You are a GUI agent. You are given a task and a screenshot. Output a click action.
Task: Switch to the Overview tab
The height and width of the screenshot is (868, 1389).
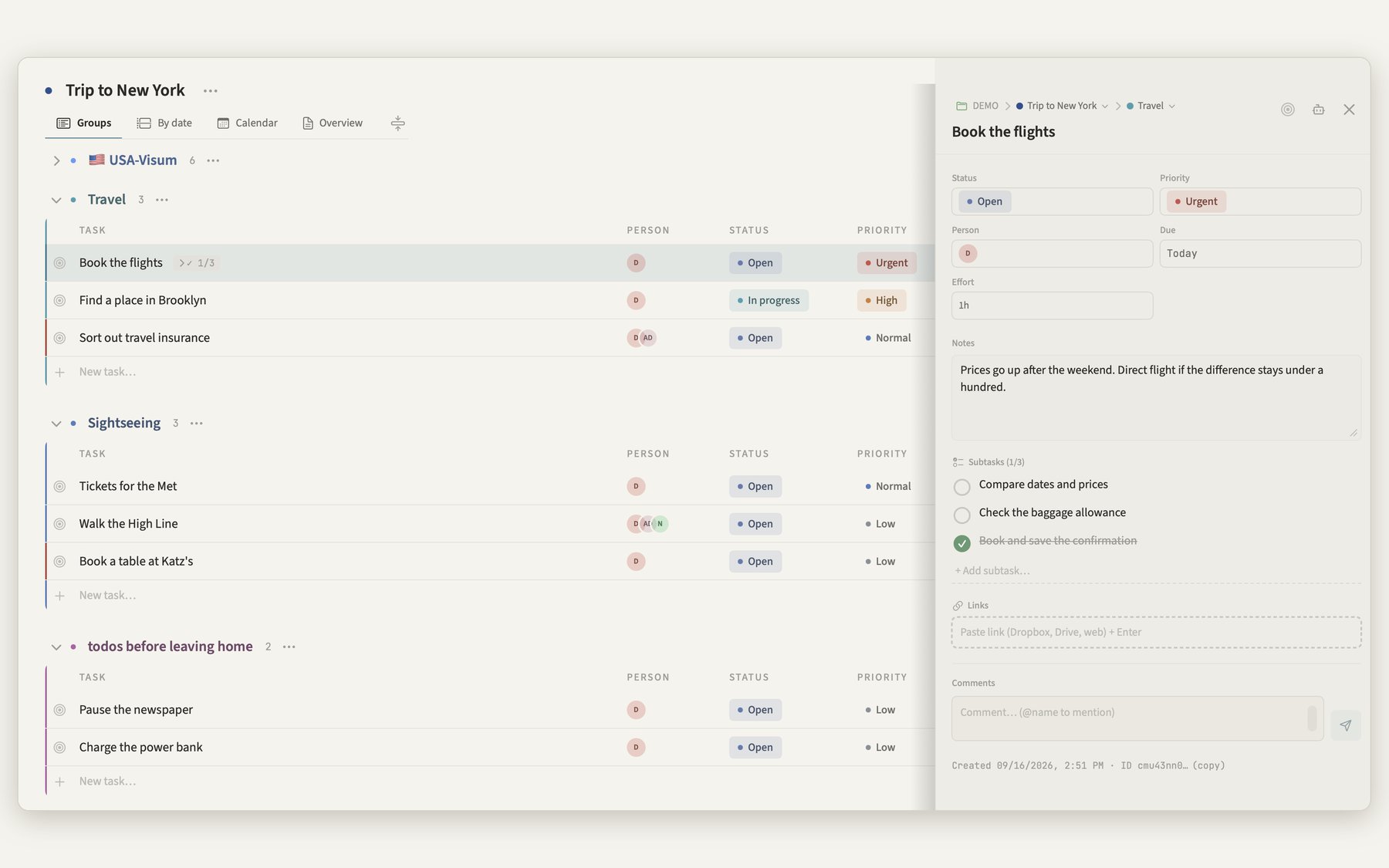coord(333,123)
